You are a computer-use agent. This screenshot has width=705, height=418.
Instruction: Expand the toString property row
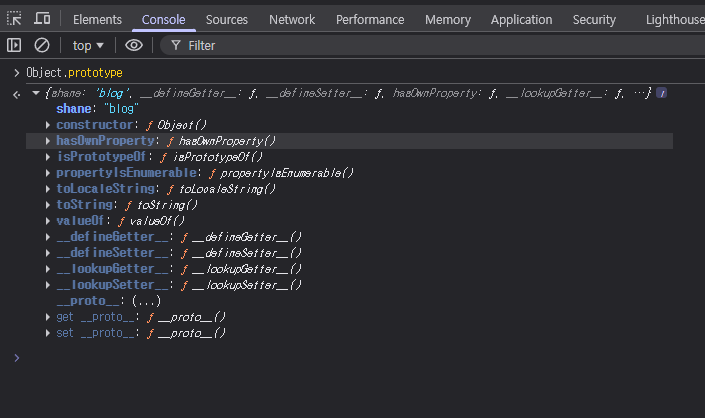pyautogui.click(x=49, y=205)
